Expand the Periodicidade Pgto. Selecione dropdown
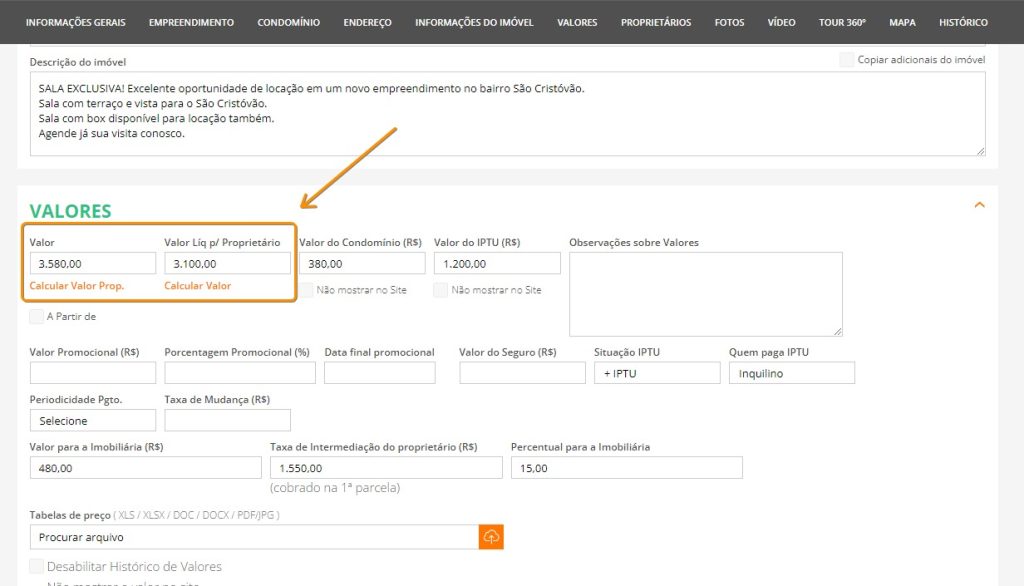This screenshot has height=586, width=1024. tap(93, 421)
